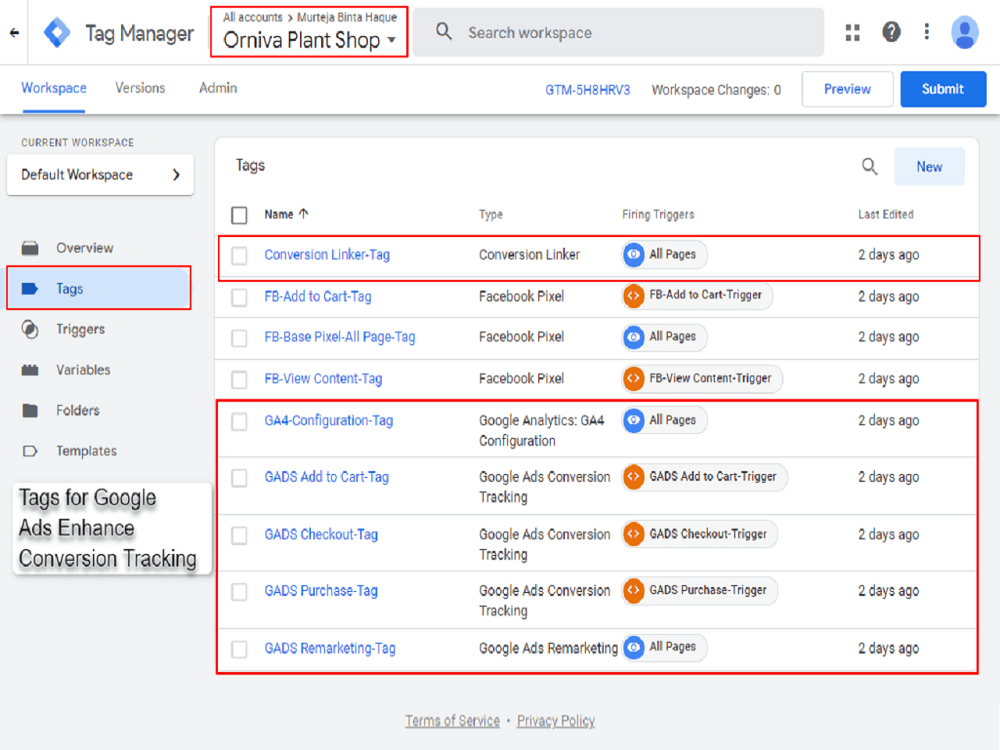Click the Last Edited column header
The image size is (1000, 750).
[885, 214]
